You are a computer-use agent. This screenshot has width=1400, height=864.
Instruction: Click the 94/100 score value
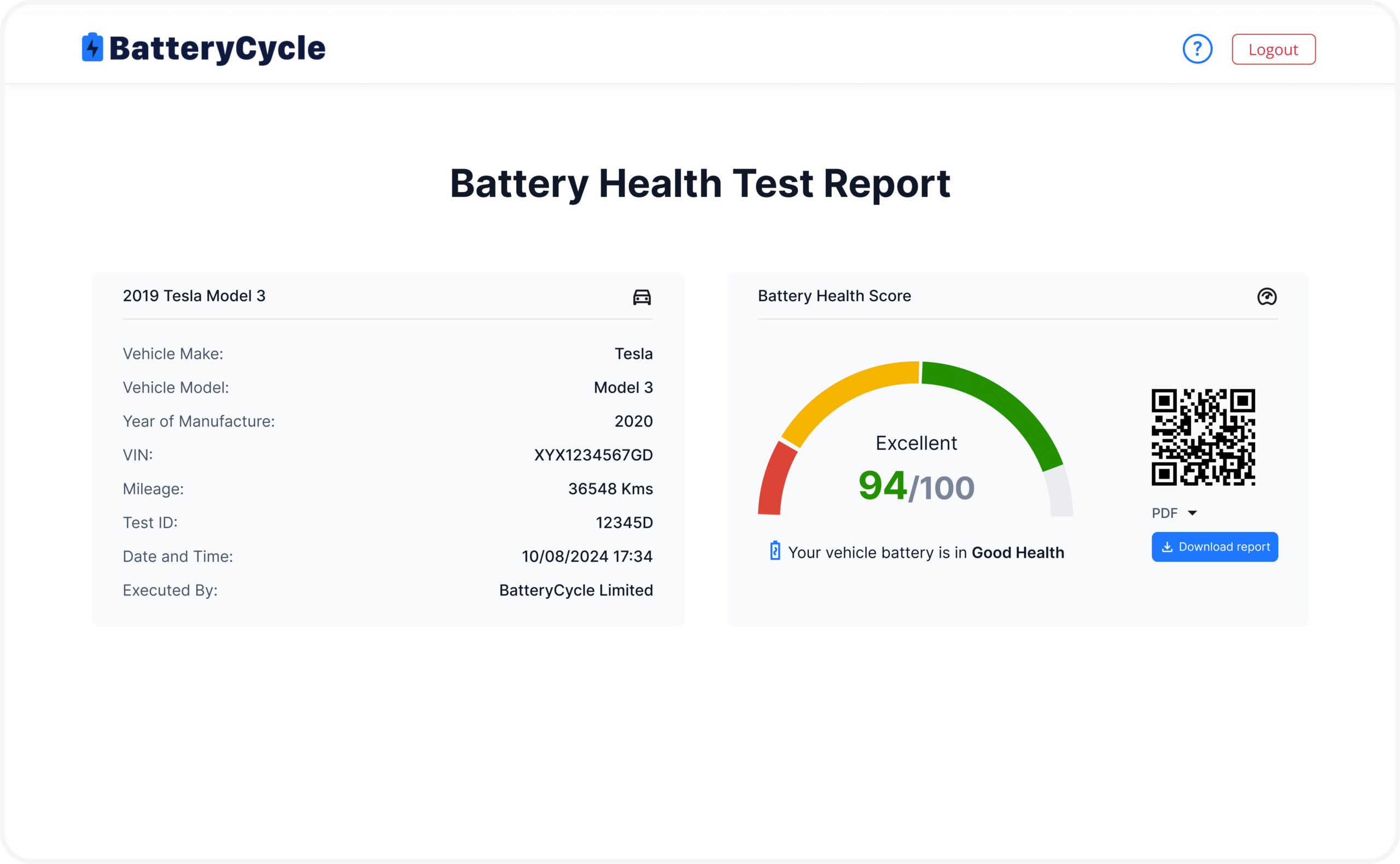coord(916,486)
